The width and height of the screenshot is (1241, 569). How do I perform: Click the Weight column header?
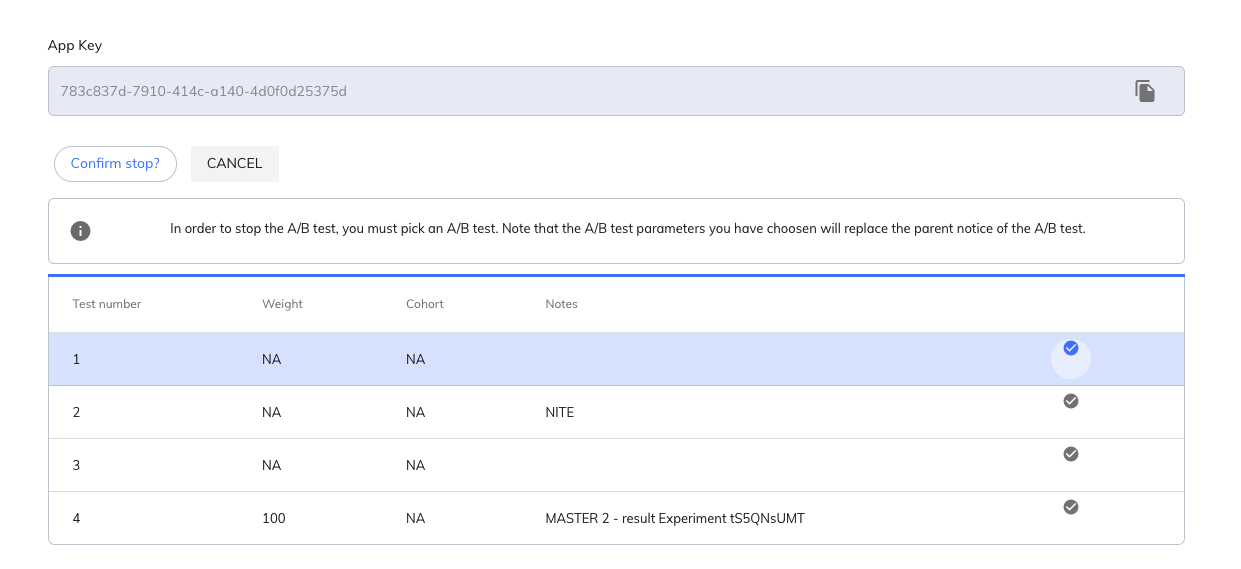click(282, 304)
